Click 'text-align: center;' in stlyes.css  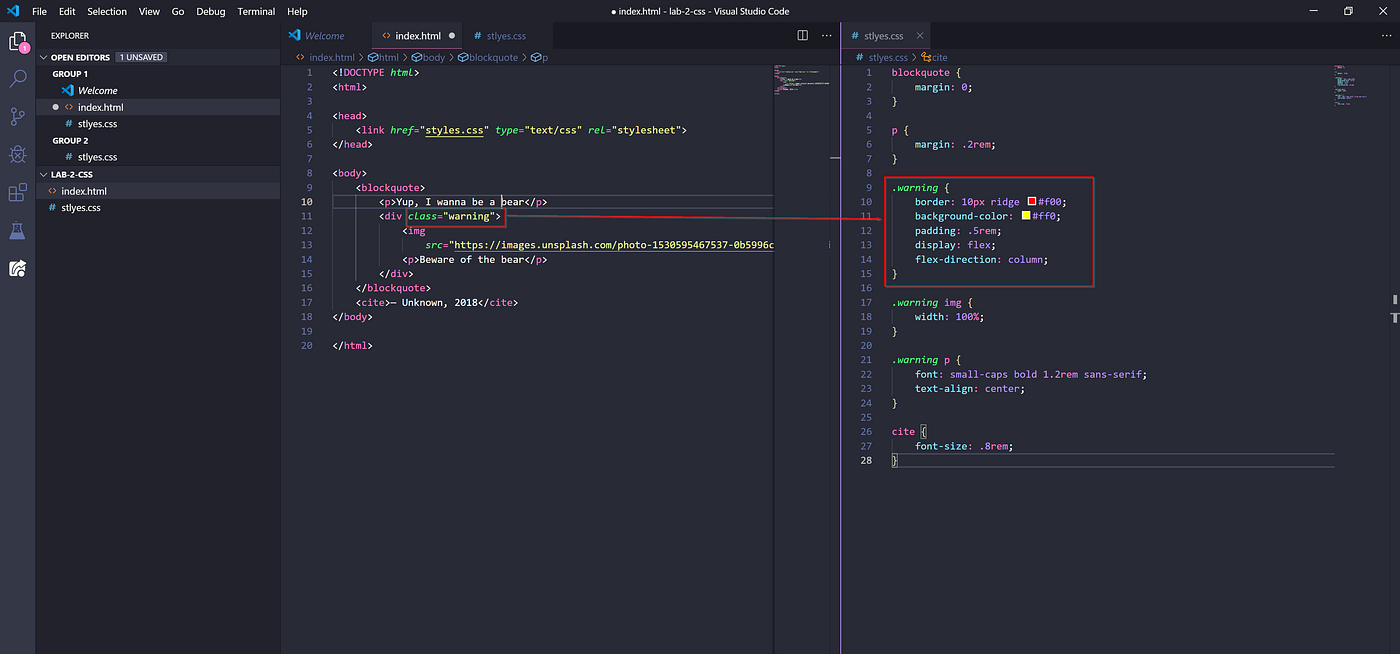point(969,389)
